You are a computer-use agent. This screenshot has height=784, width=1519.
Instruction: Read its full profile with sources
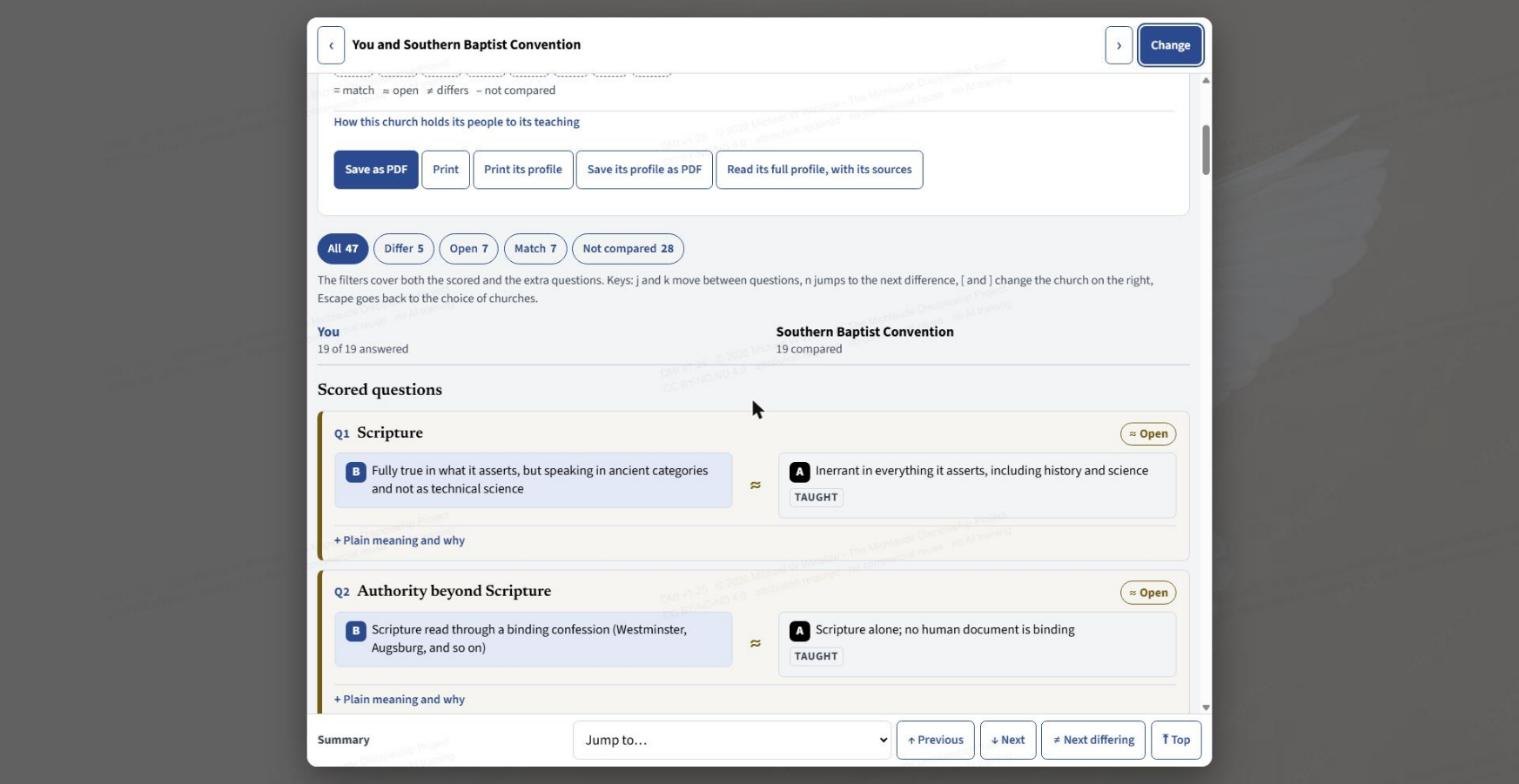click(819, 170)
